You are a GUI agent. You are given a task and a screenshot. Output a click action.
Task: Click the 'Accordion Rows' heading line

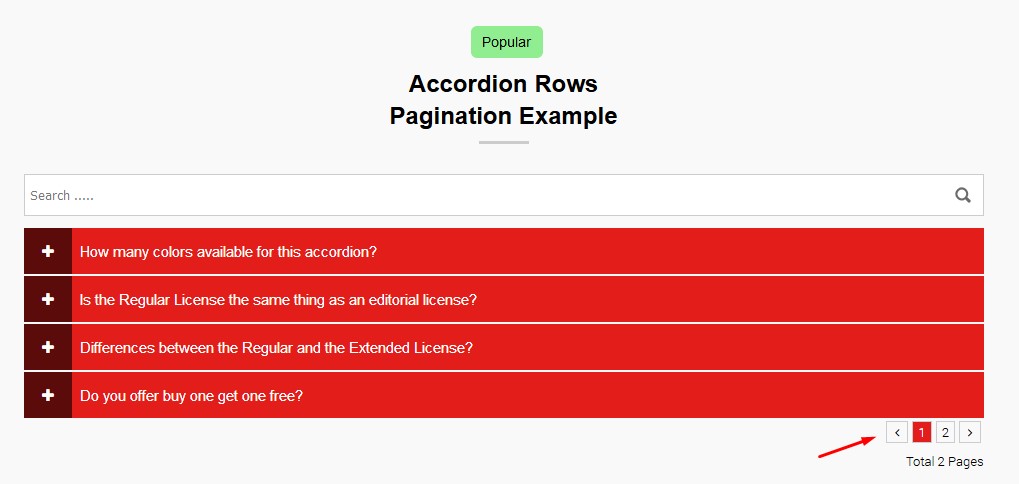[503, 83]
